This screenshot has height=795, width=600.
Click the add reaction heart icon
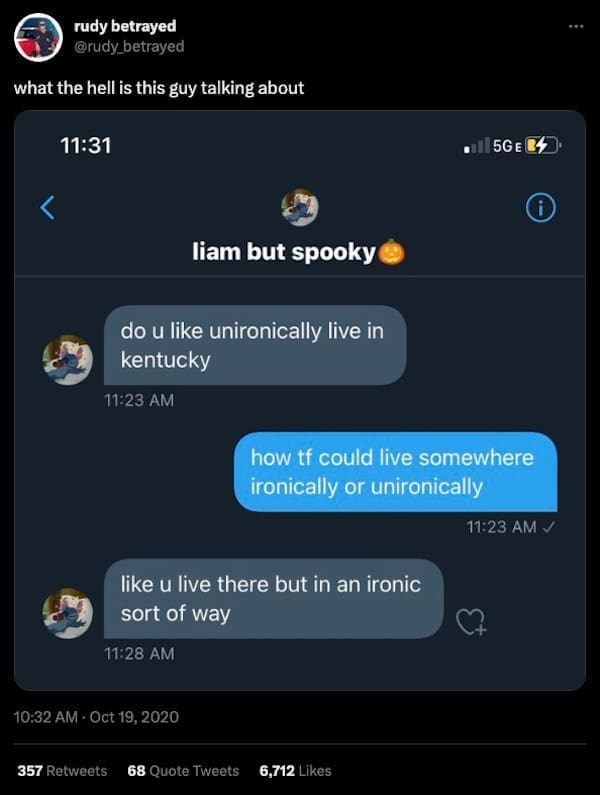(471, 623)
